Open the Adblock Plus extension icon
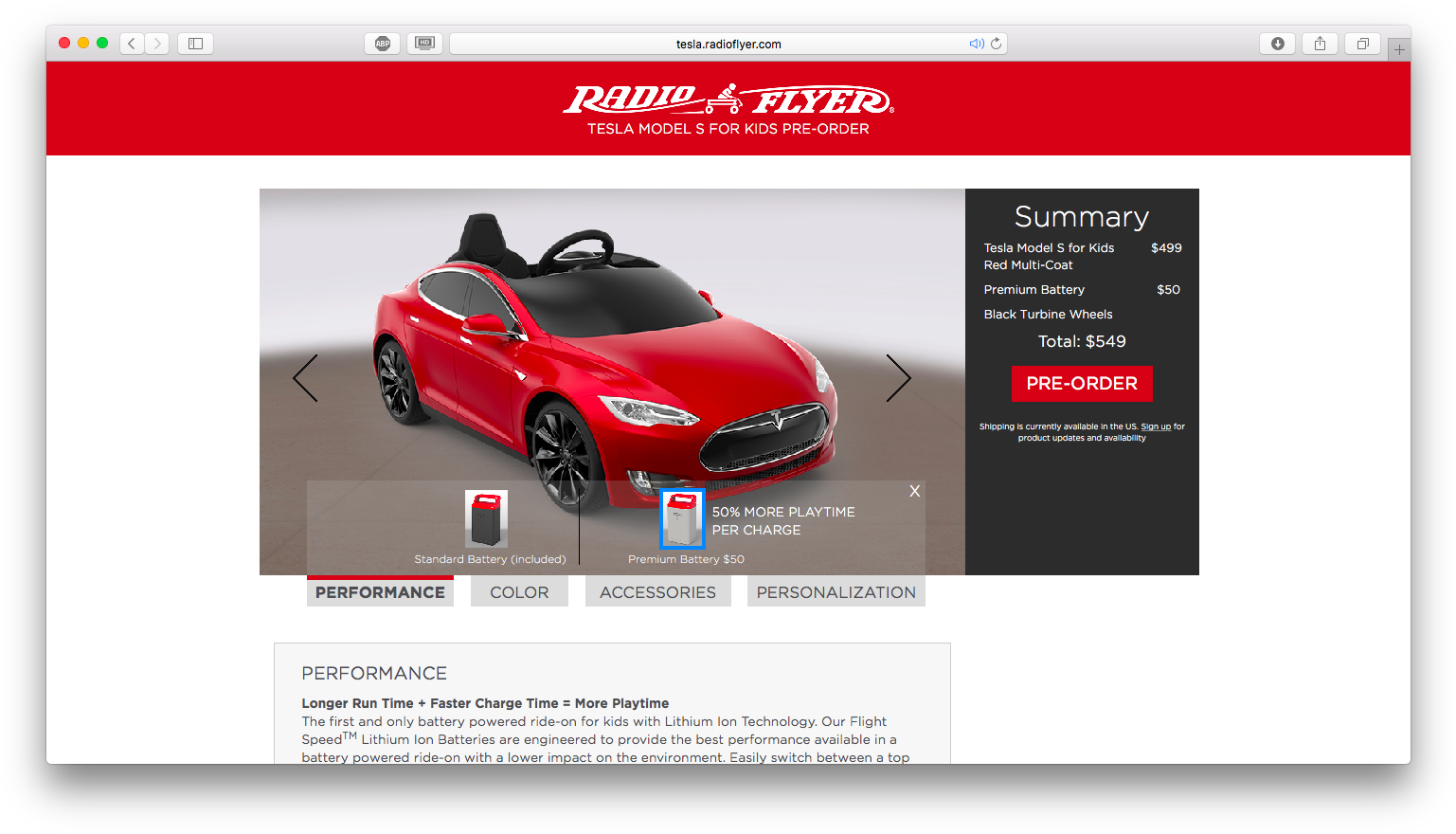 click(383, 44)
